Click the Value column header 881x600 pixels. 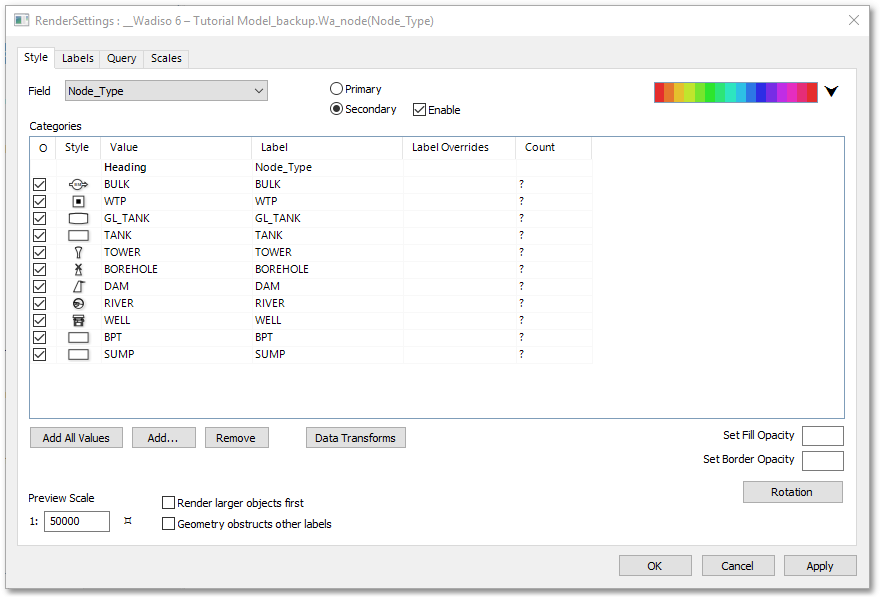(176, 147)
